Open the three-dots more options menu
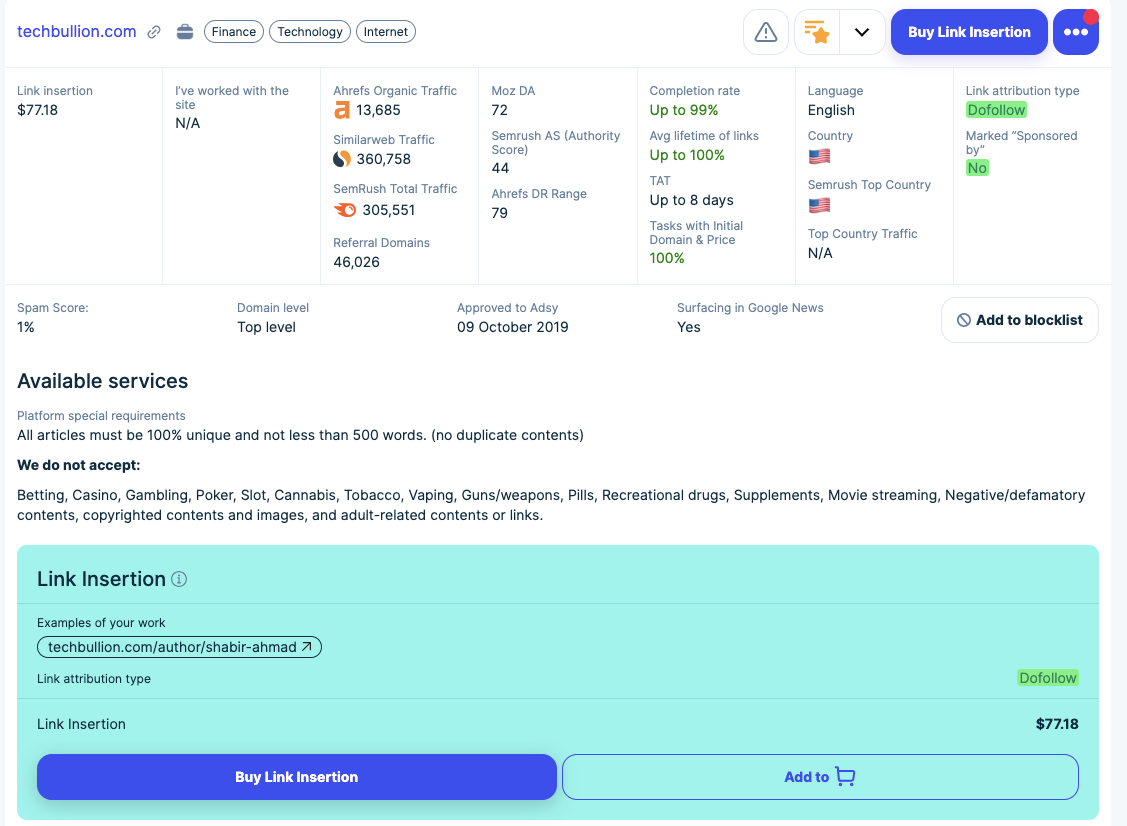1127x826 pixels. 1075,32
